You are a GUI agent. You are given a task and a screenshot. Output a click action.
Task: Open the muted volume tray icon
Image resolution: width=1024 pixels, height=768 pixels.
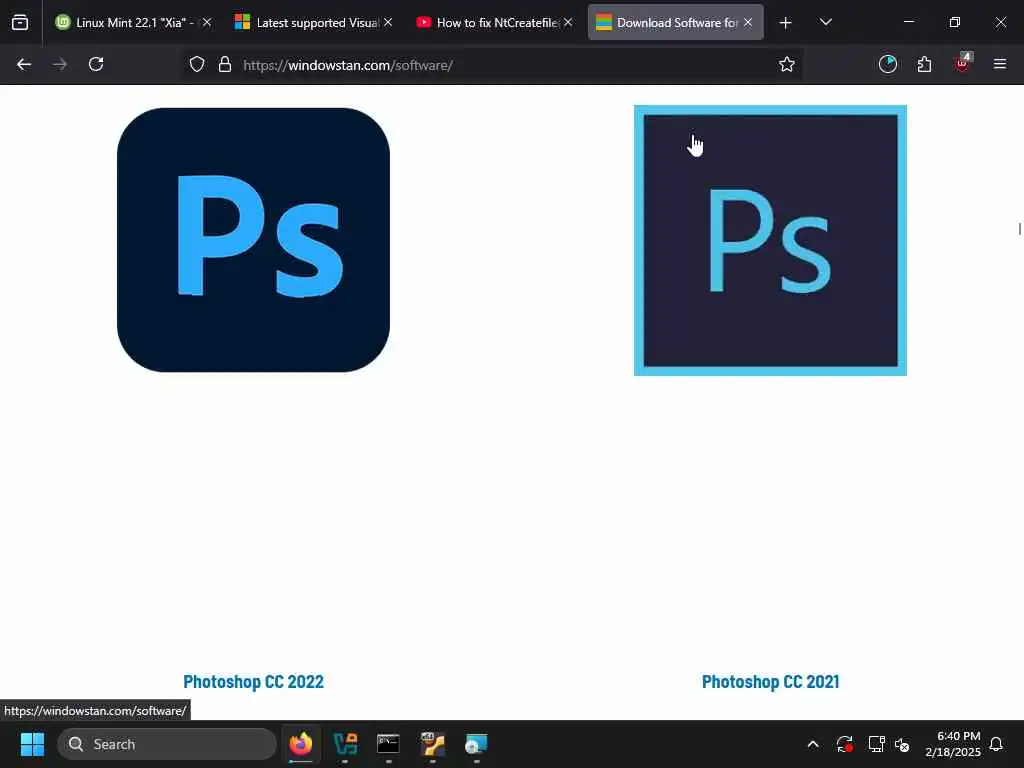[902, 744]
